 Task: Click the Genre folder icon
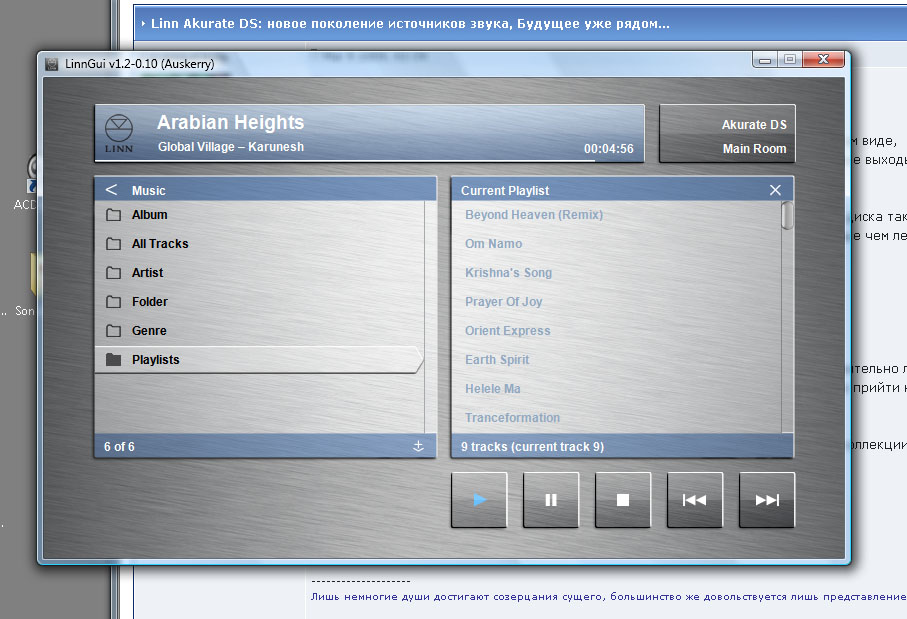pyautogui.click(x=113, y=330)
